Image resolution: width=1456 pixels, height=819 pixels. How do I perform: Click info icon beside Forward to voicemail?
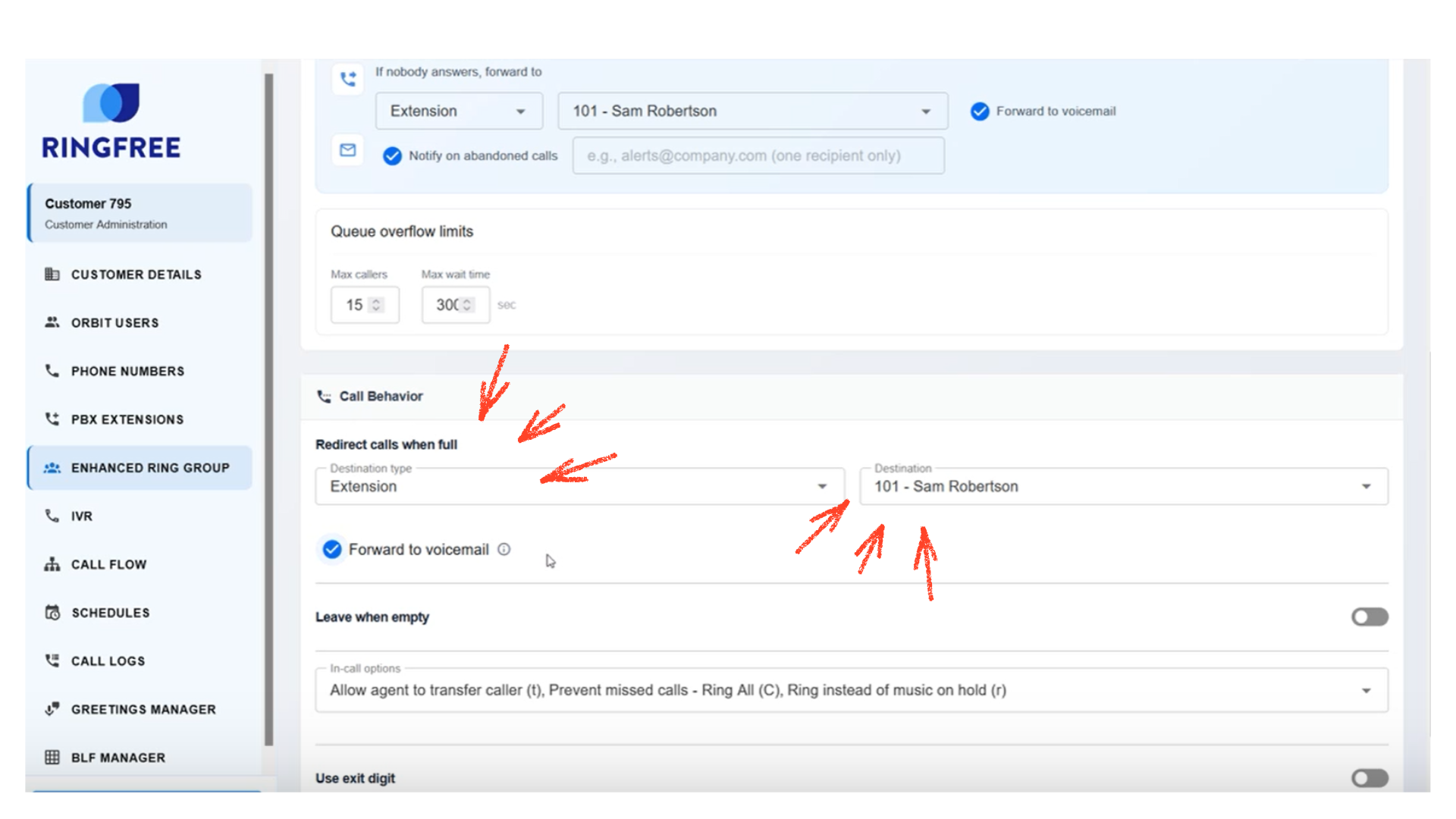click(x=504, y=549)
